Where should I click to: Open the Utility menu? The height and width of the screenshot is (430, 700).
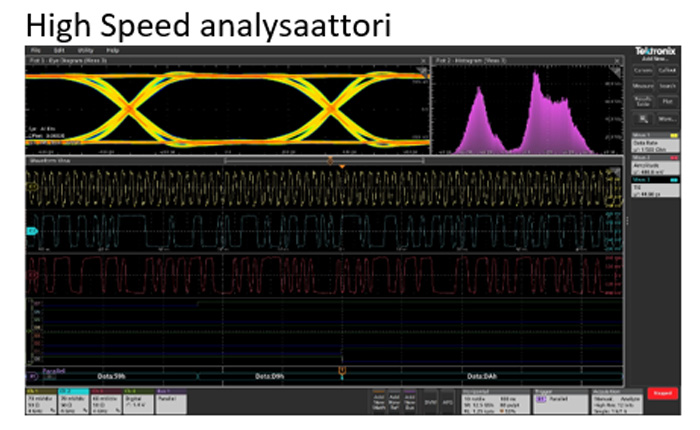pyautogui.click(x=86, y=50)
